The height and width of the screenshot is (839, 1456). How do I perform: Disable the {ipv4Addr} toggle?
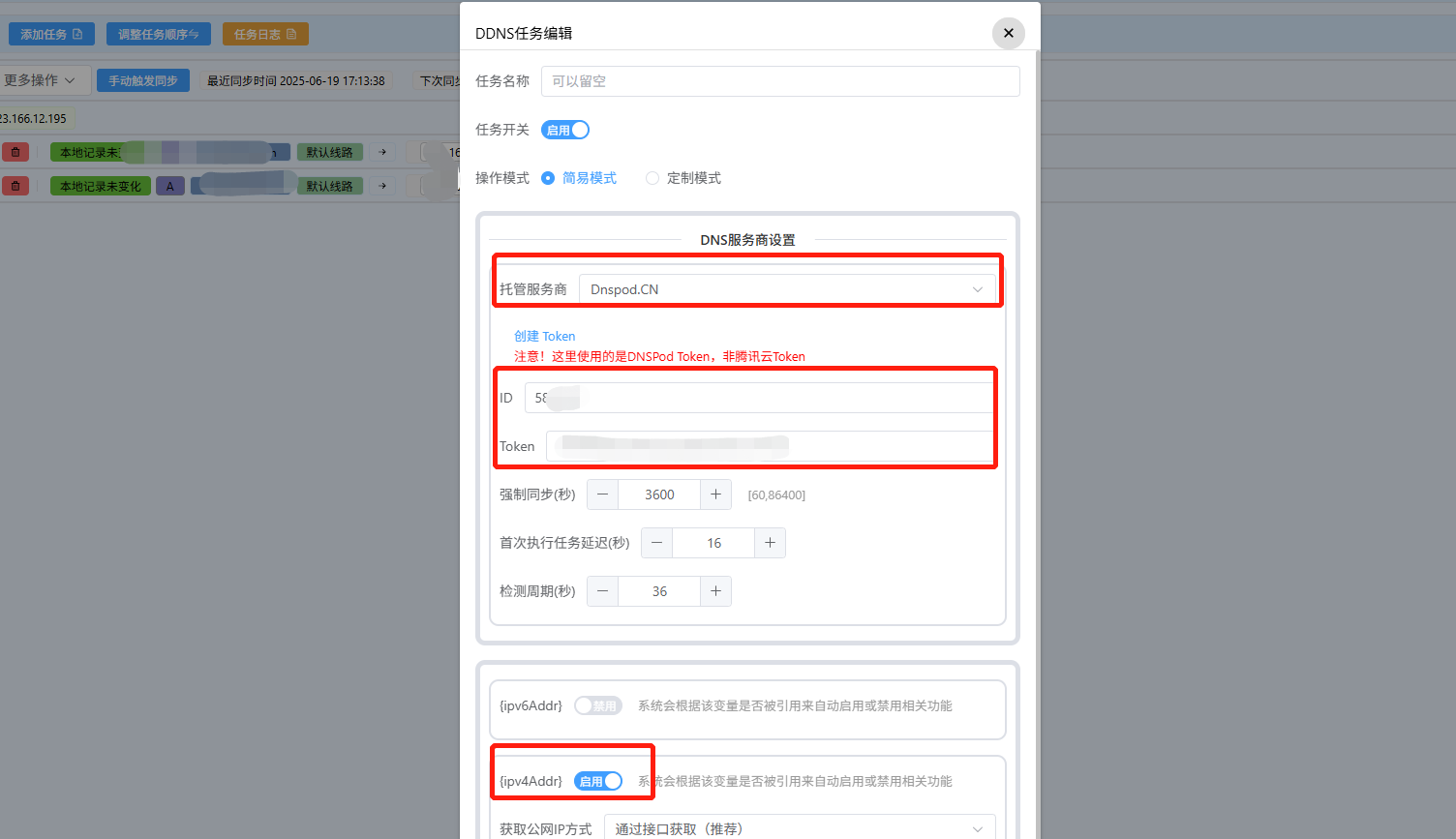pos(599,781)
